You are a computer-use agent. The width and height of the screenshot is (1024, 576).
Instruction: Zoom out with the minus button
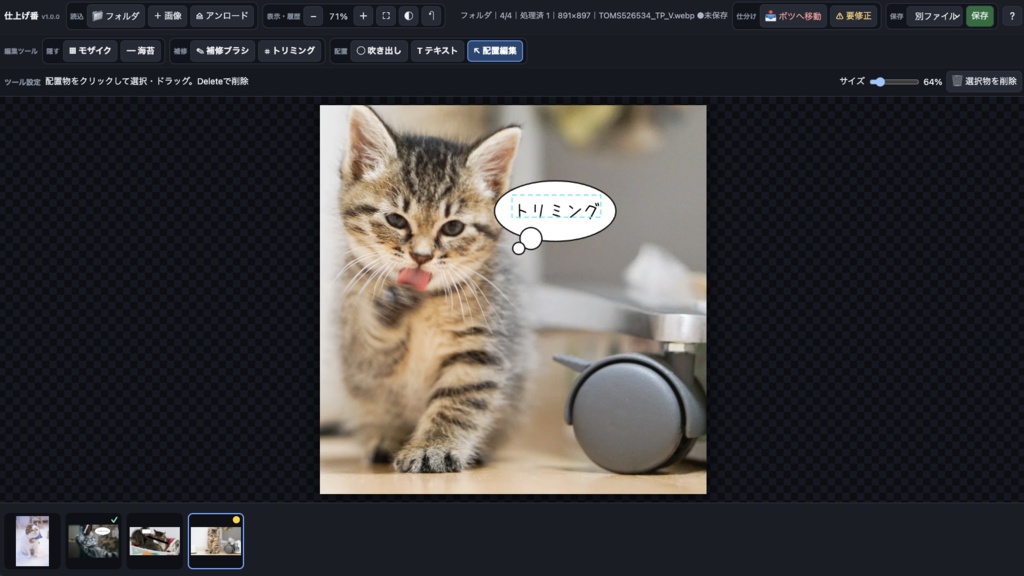[313, 16]
